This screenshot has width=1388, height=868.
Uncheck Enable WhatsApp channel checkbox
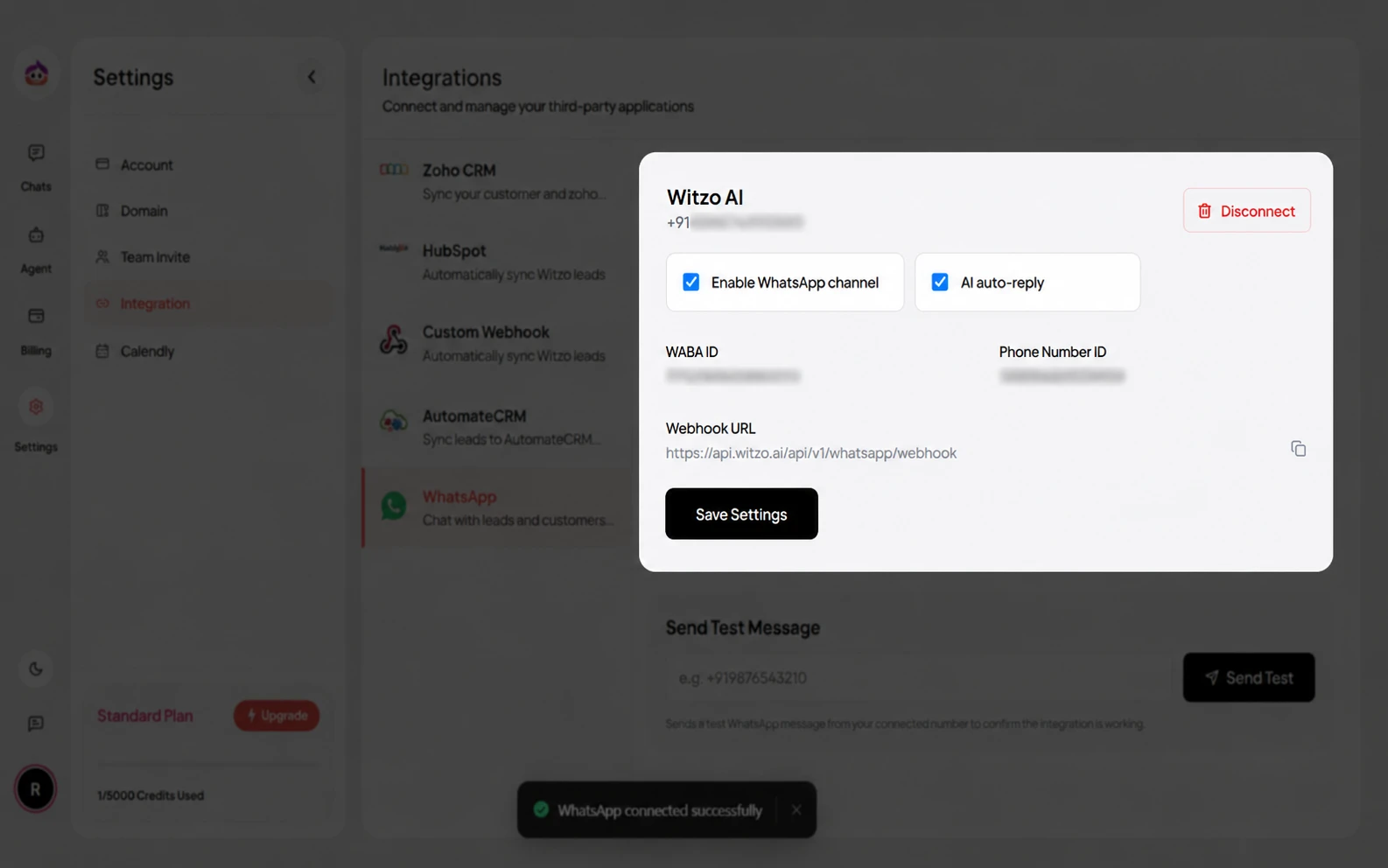pyautogui.click(x=691, y=283)
